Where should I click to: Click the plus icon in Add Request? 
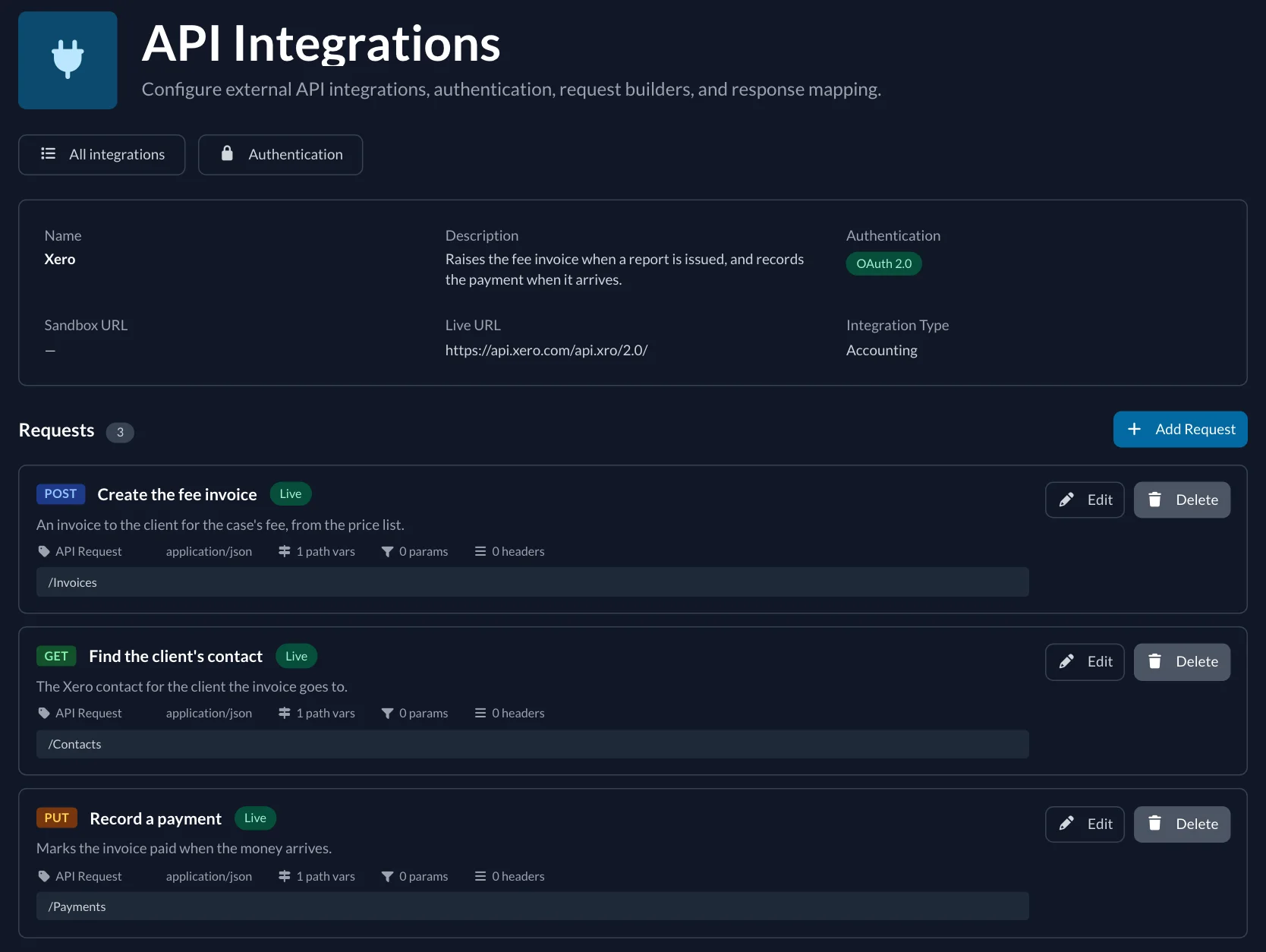pos(1134,430)
